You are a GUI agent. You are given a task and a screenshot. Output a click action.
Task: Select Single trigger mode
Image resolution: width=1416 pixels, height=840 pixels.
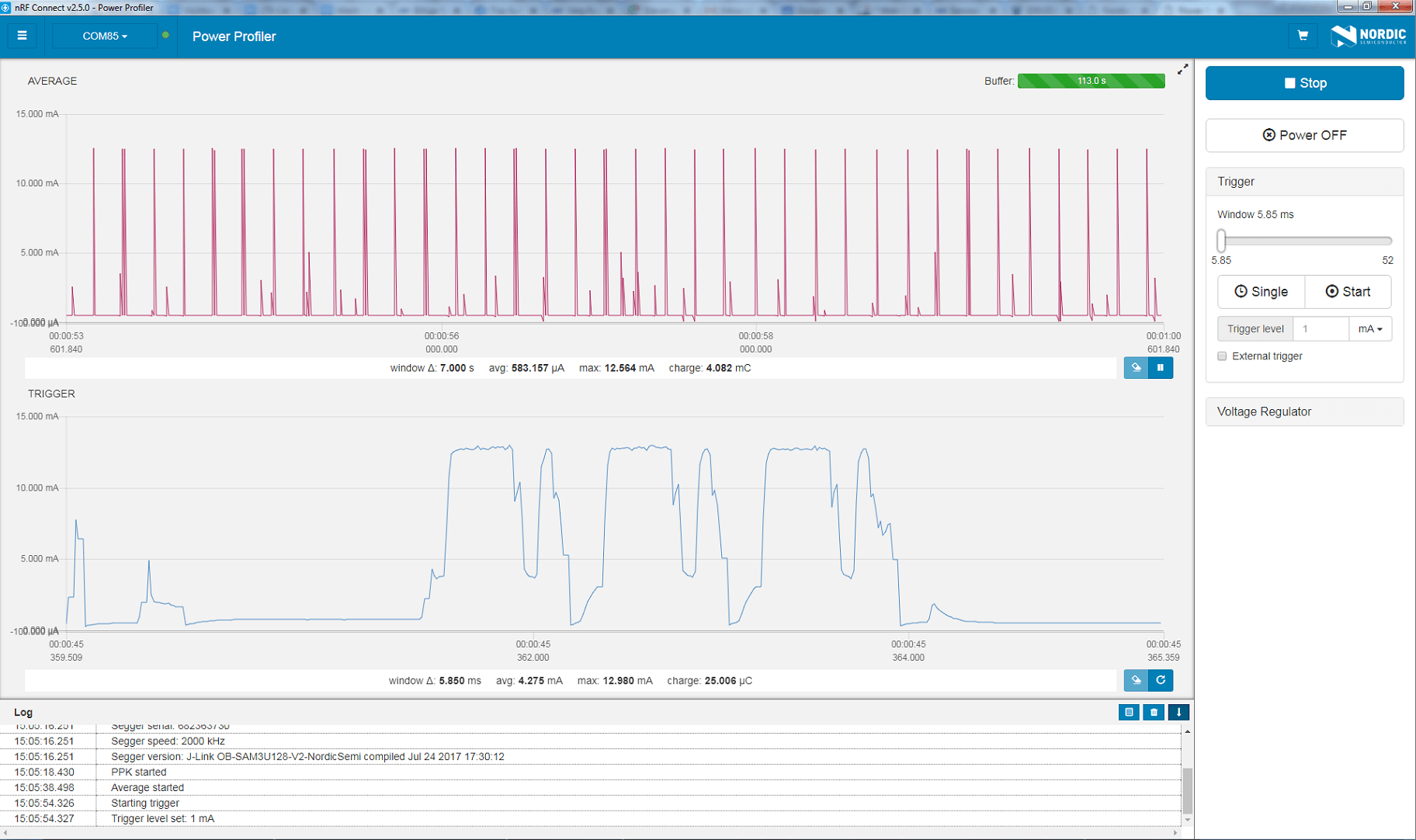(1261, 291)
